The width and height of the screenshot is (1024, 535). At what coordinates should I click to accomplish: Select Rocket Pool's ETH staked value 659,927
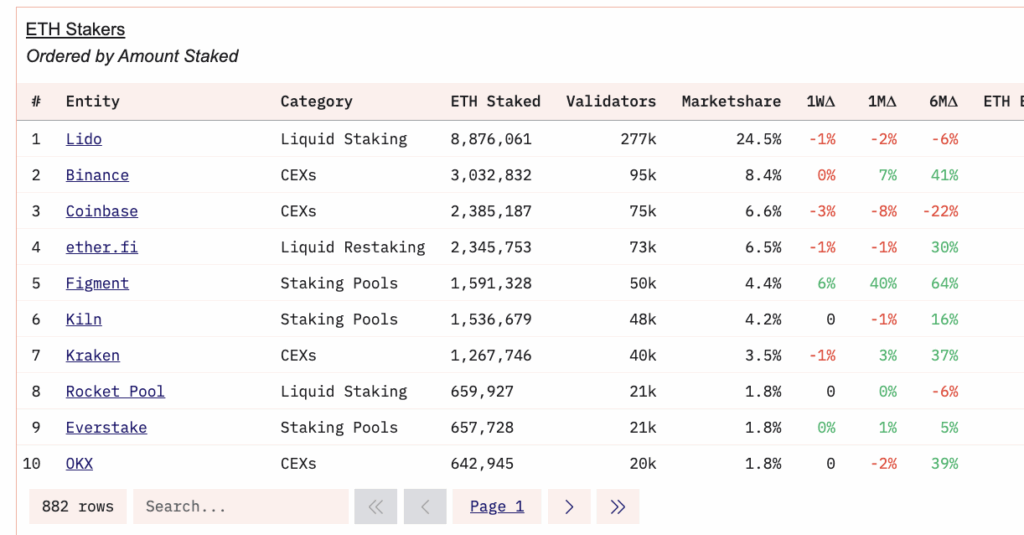point(482,391)
